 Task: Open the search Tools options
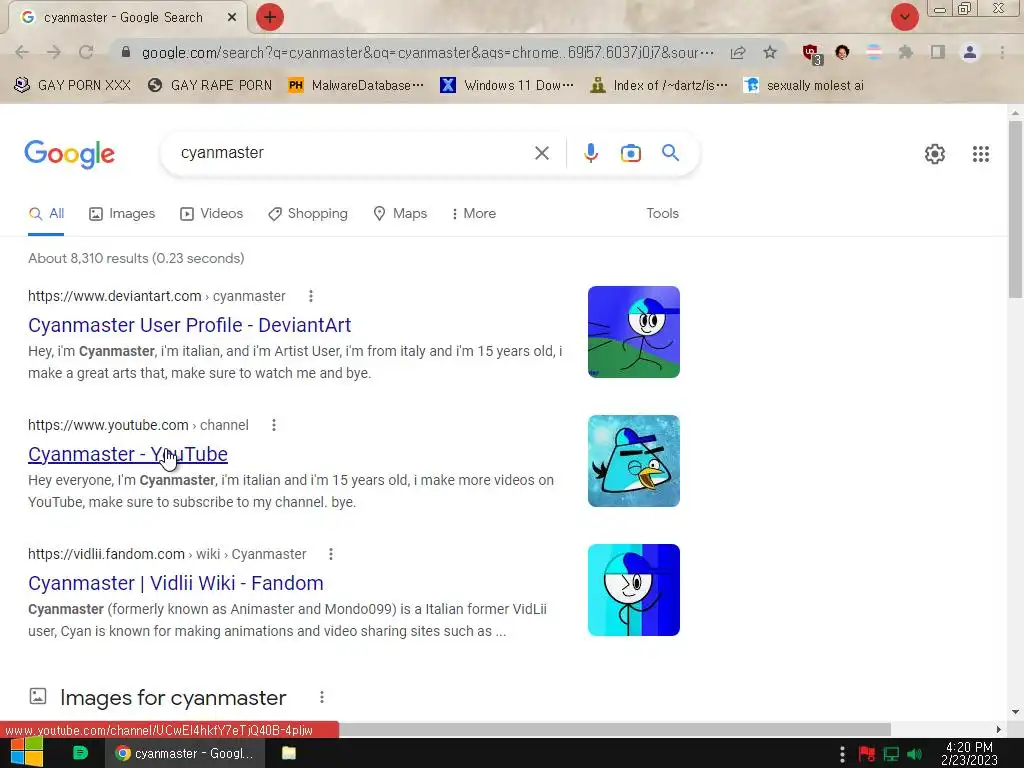click(x=662, y=214)
